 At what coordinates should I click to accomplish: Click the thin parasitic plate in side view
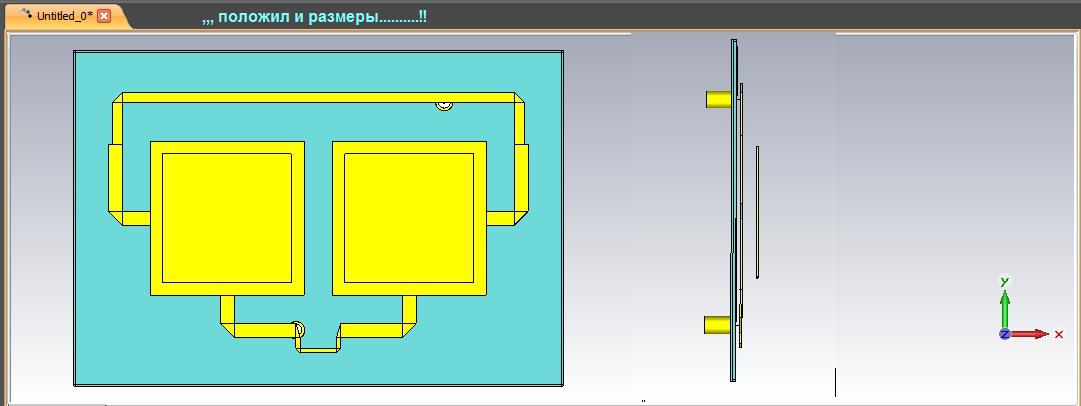point(758,212)
